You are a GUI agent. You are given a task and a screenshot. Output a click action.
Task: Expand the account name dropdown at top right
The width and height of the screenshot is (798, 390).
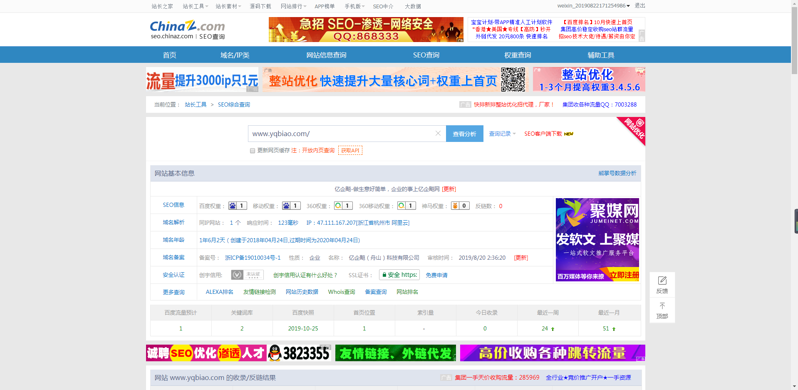click(x=593, y=6)
